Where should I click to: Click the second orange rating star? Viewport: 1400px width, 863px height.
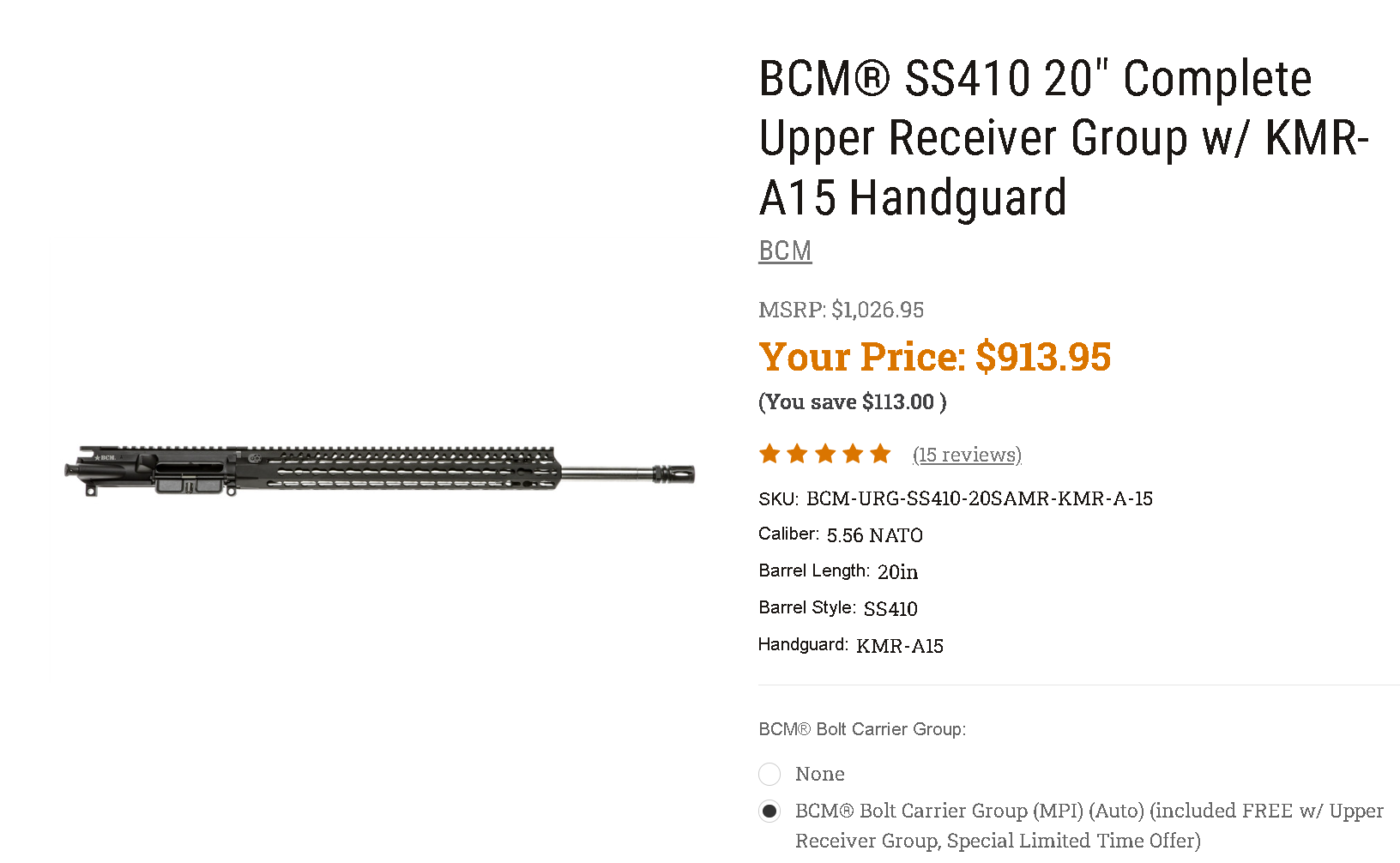797,454
